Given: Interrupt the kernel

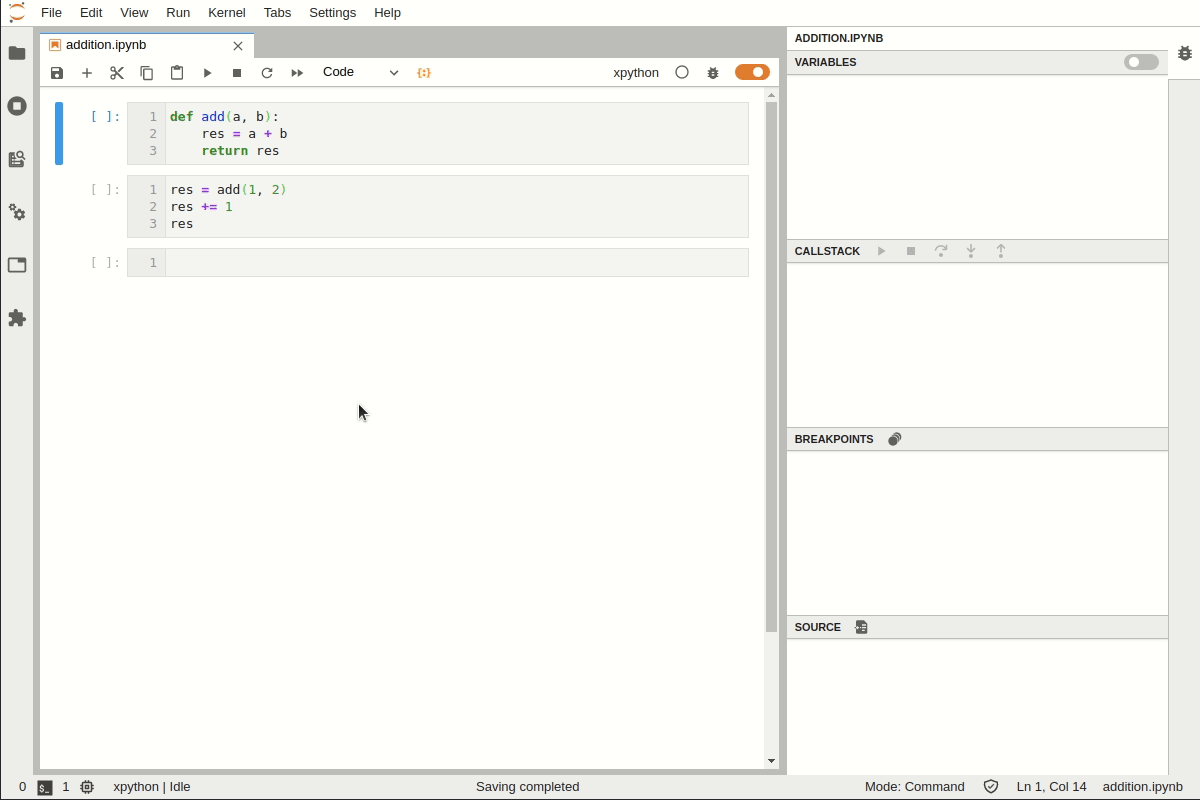Looking at the screenshot, I should 237,72.
